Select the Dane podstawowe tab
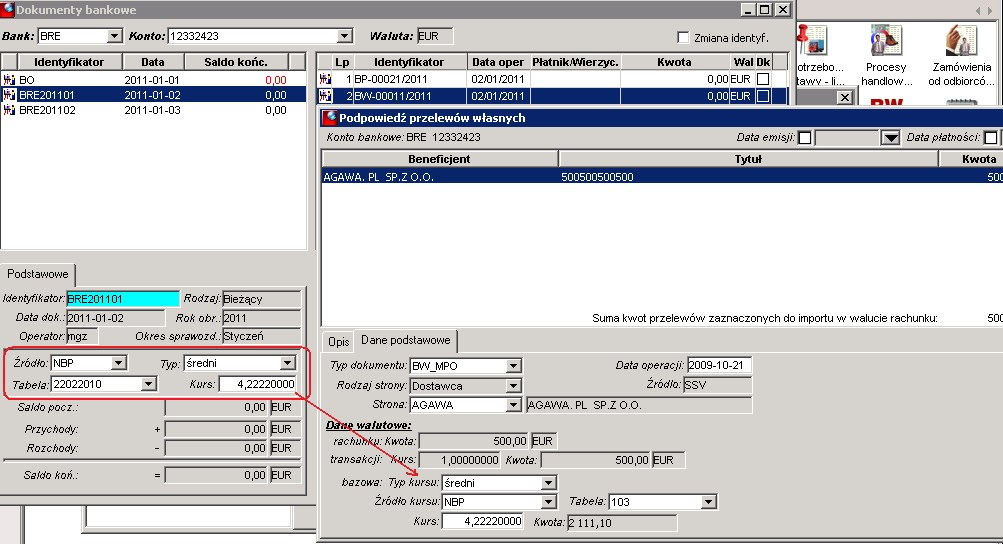Image resolution: width=1003 pixels, height=544 pixels. 406,340
